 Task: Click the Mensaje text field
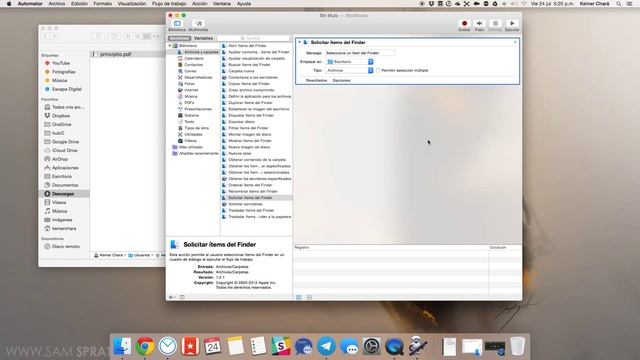pos(360,53)
